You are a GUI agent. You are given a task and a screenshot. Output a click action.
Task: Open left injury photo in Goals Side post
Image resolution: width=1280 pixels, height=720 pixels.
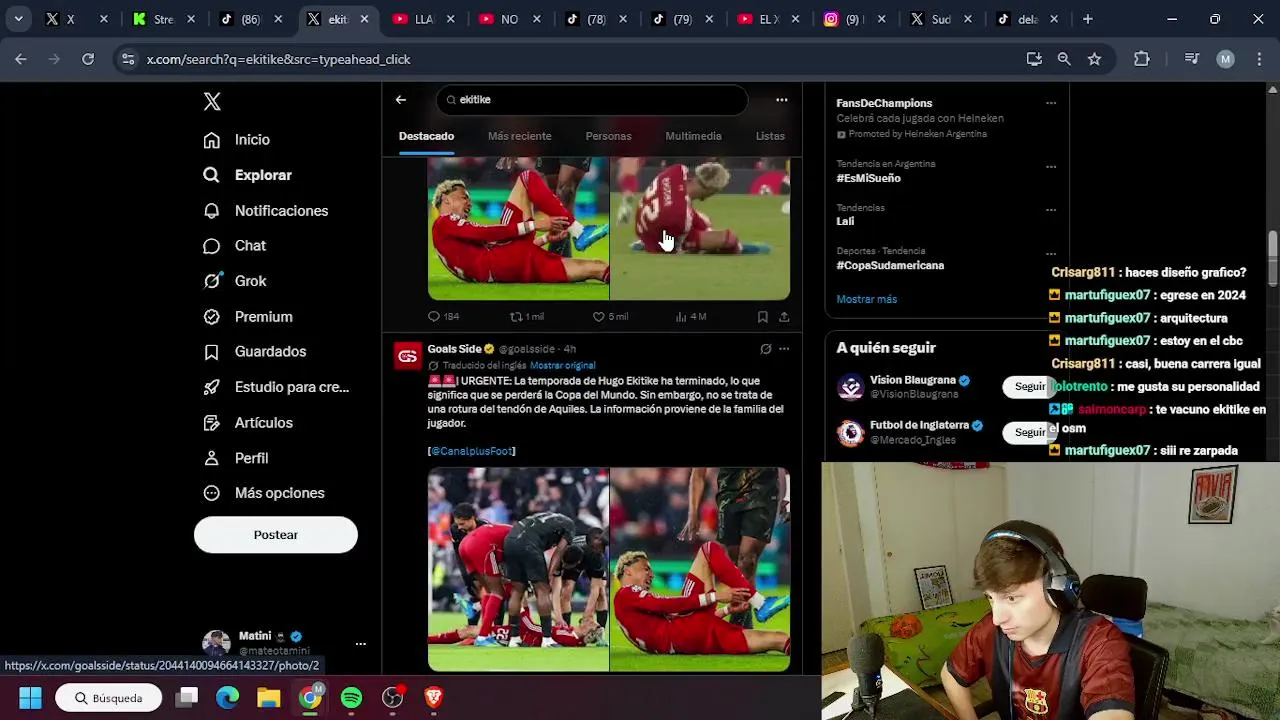518,569
